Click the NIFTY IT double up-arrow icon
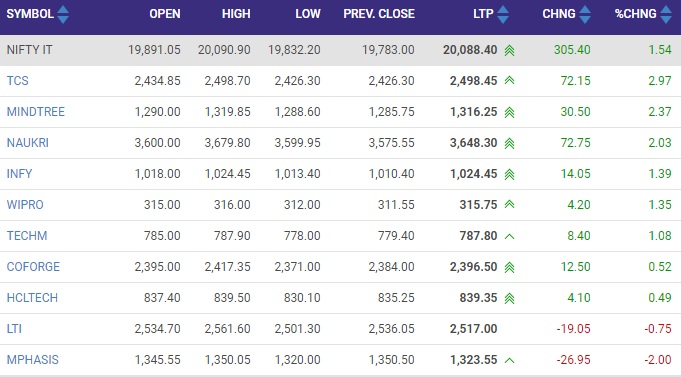 pos(509,50)
